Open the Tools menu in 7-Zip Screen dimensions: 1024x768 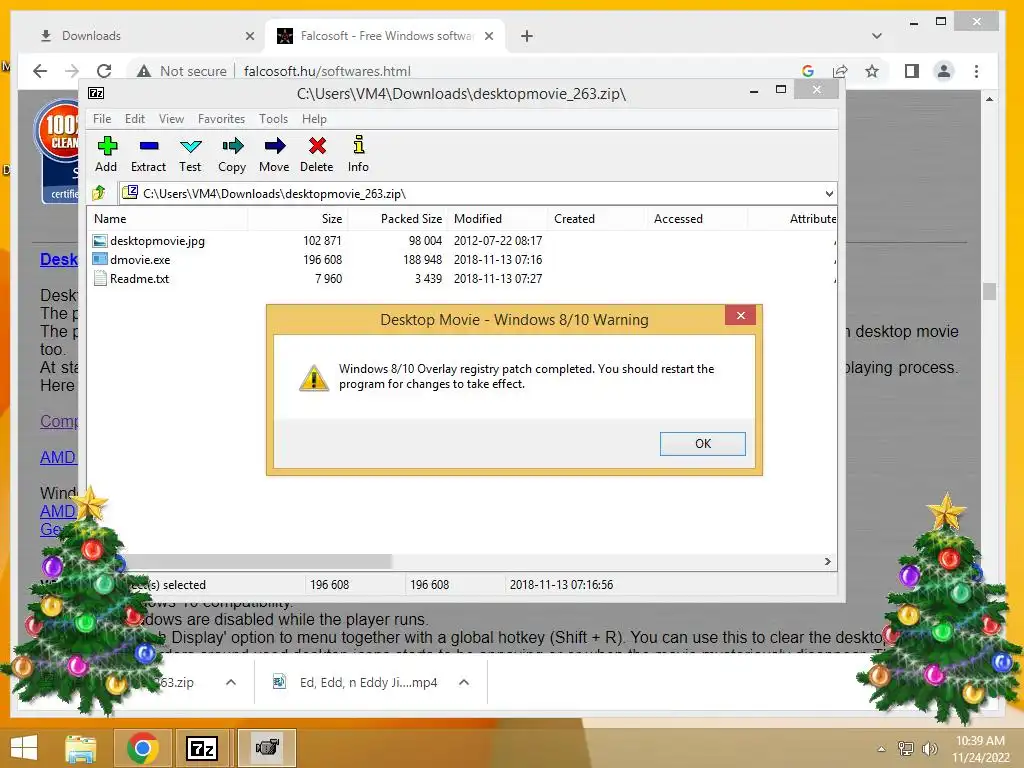click(273, 119)
